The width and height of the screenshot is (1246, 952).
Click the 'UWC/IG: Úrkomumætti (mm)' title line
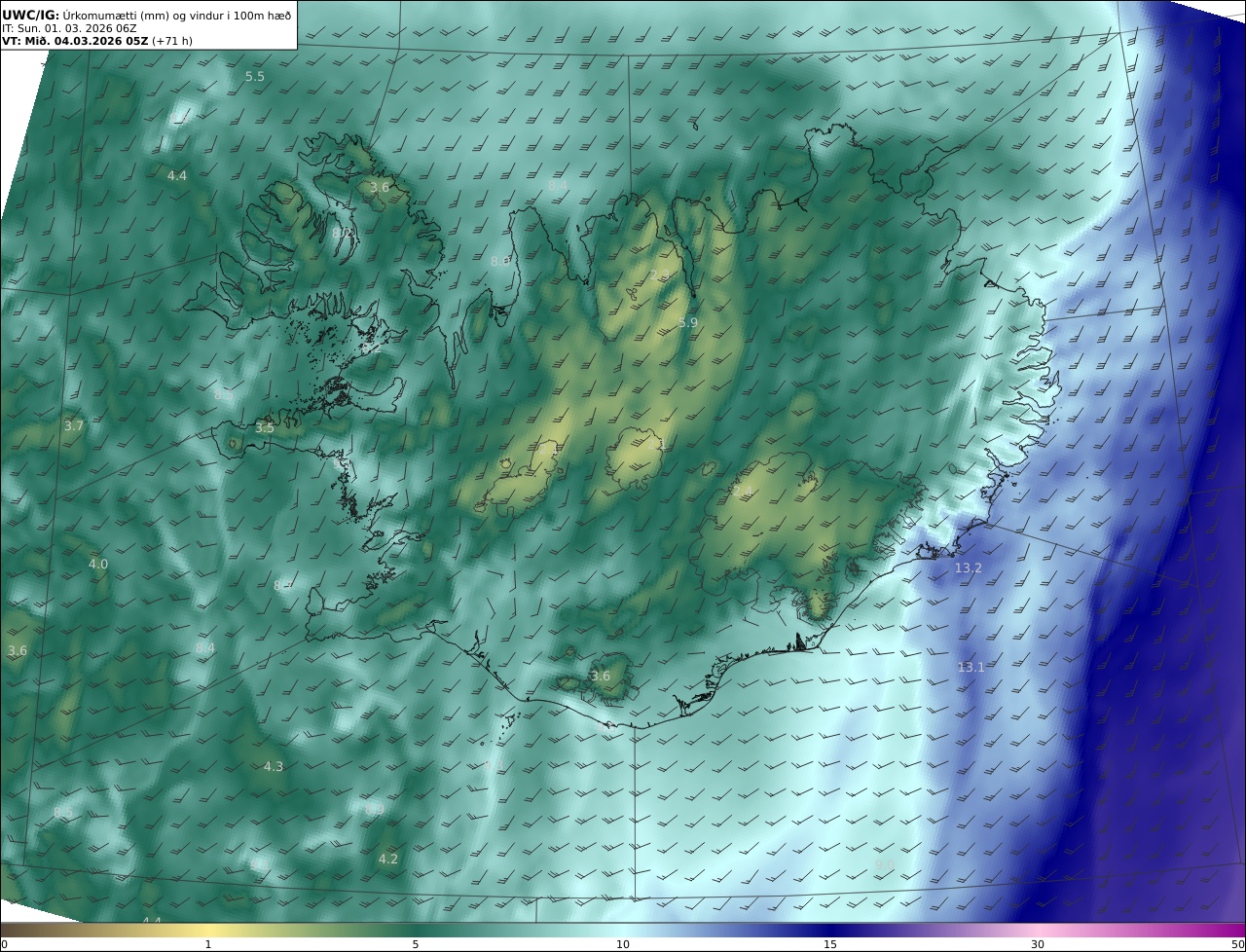[x=147, y=15]
